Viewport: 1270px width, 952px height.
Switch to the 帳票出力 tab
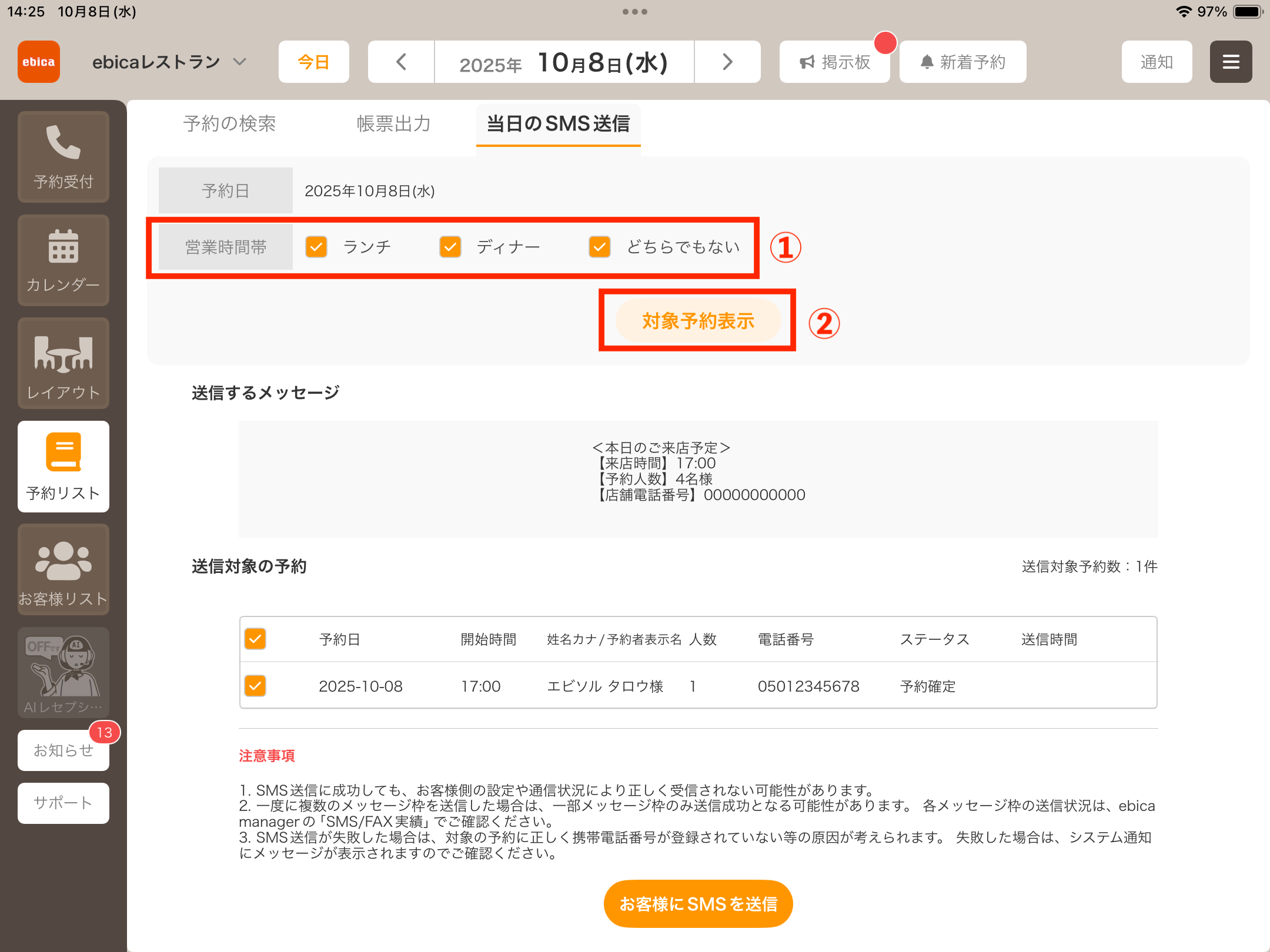[x=394, y=123]
